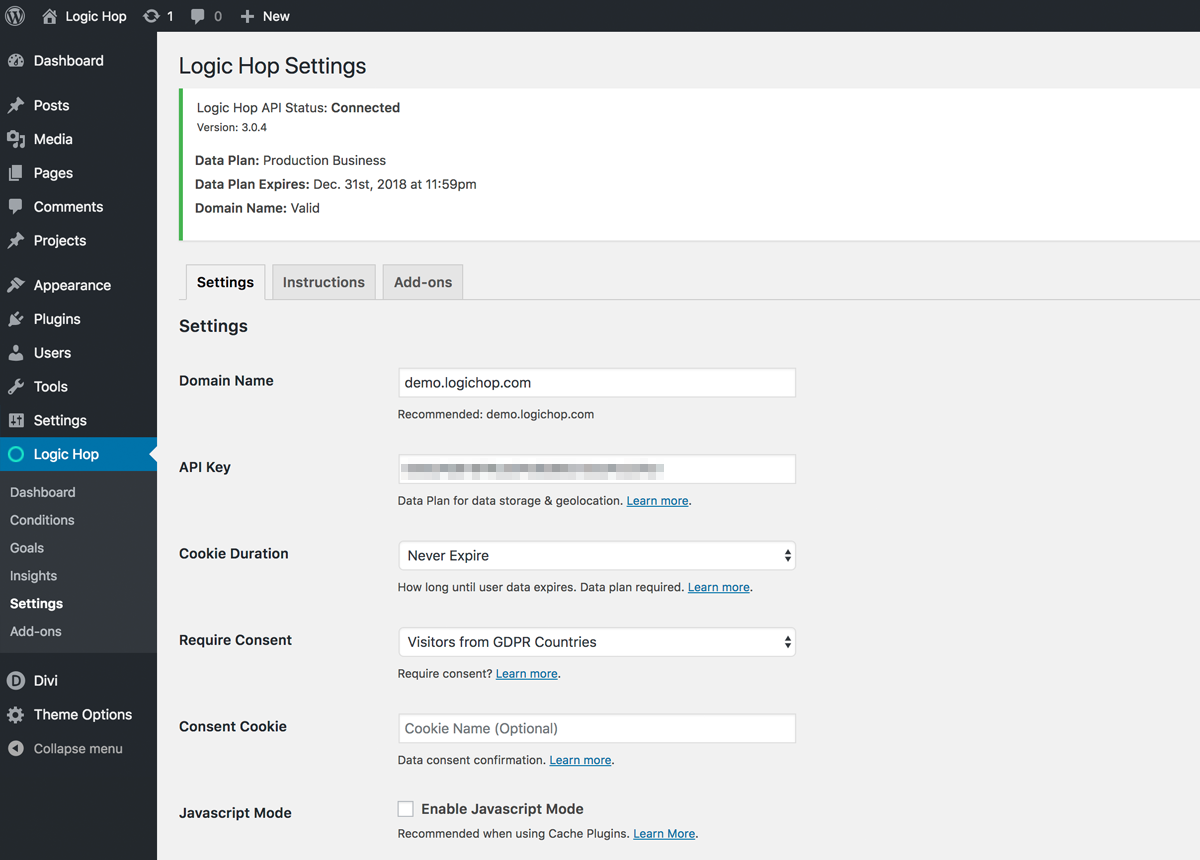Open the Insights submenu item
Viewport: 1200px width, 860px height.
pyautogui.click(x=33, y=576)
